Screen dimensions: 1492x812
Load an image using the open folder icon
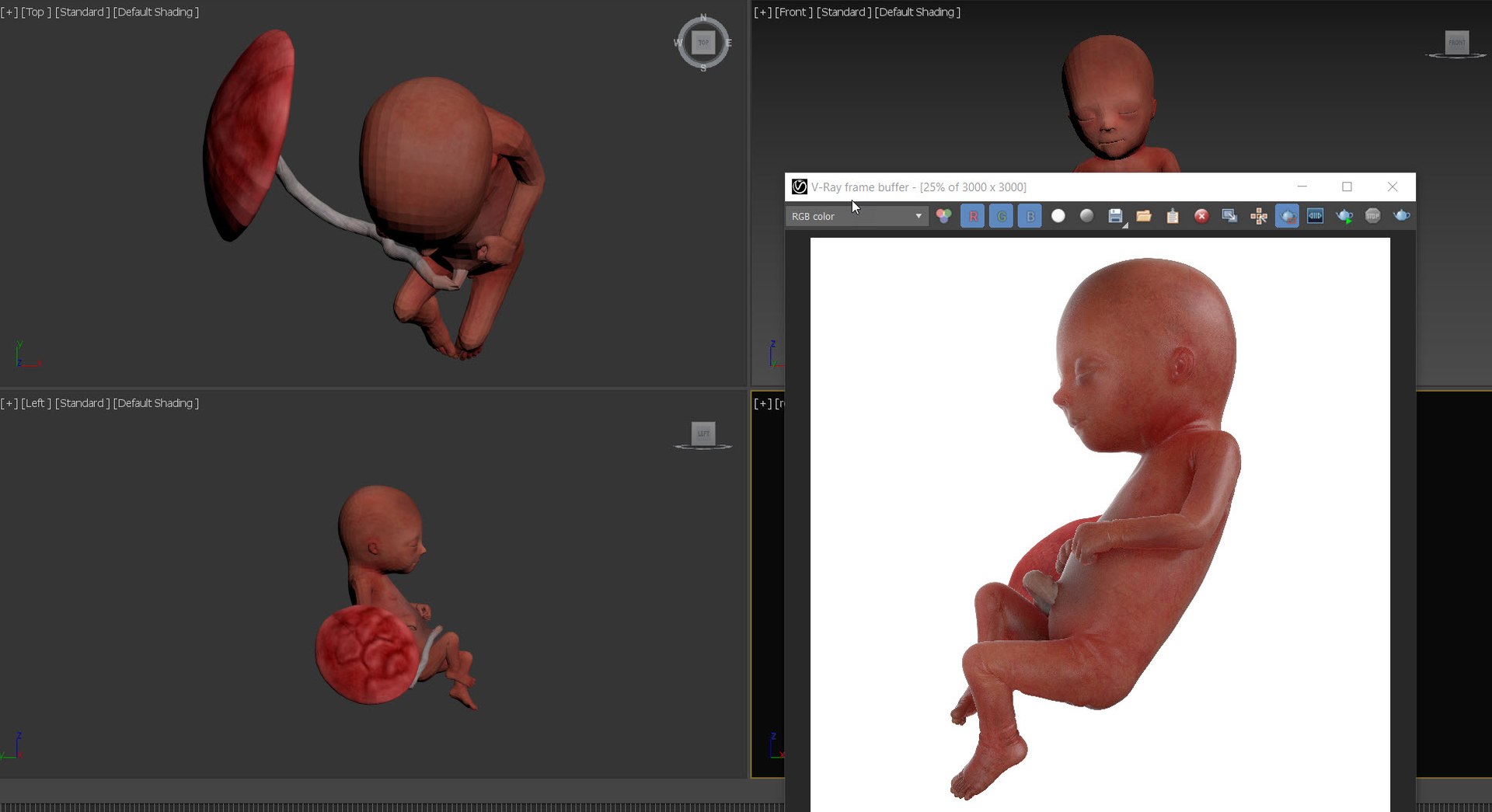click(1144, 216)
